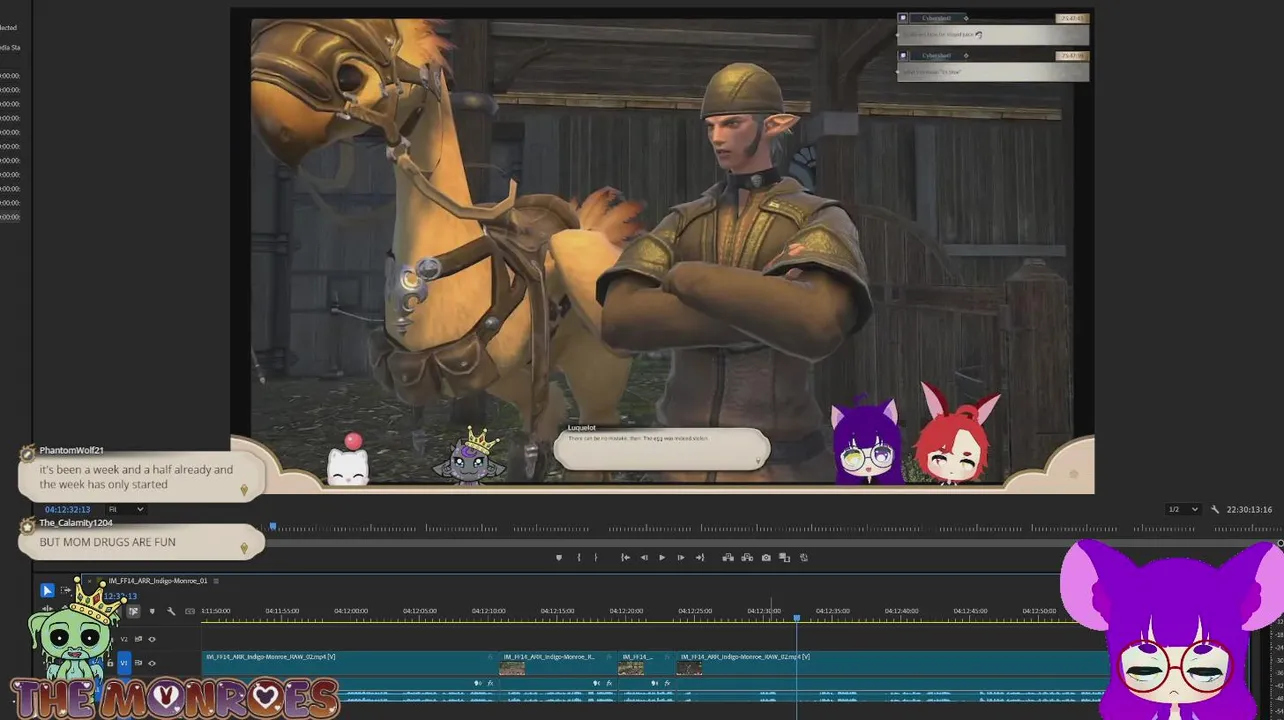Step forward one frame

681,558
